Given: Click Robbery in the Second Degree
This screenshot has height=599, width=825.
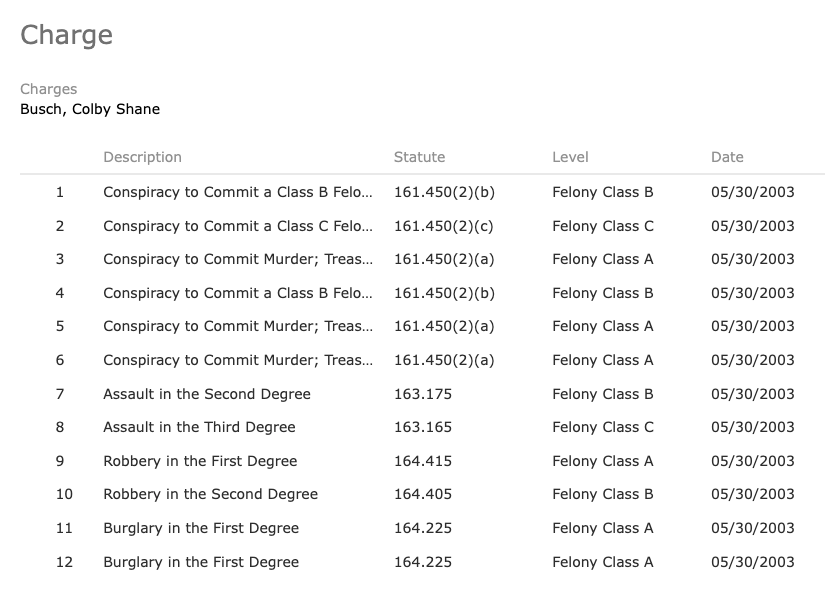Looking at the screenshot, I should point(210,494).
